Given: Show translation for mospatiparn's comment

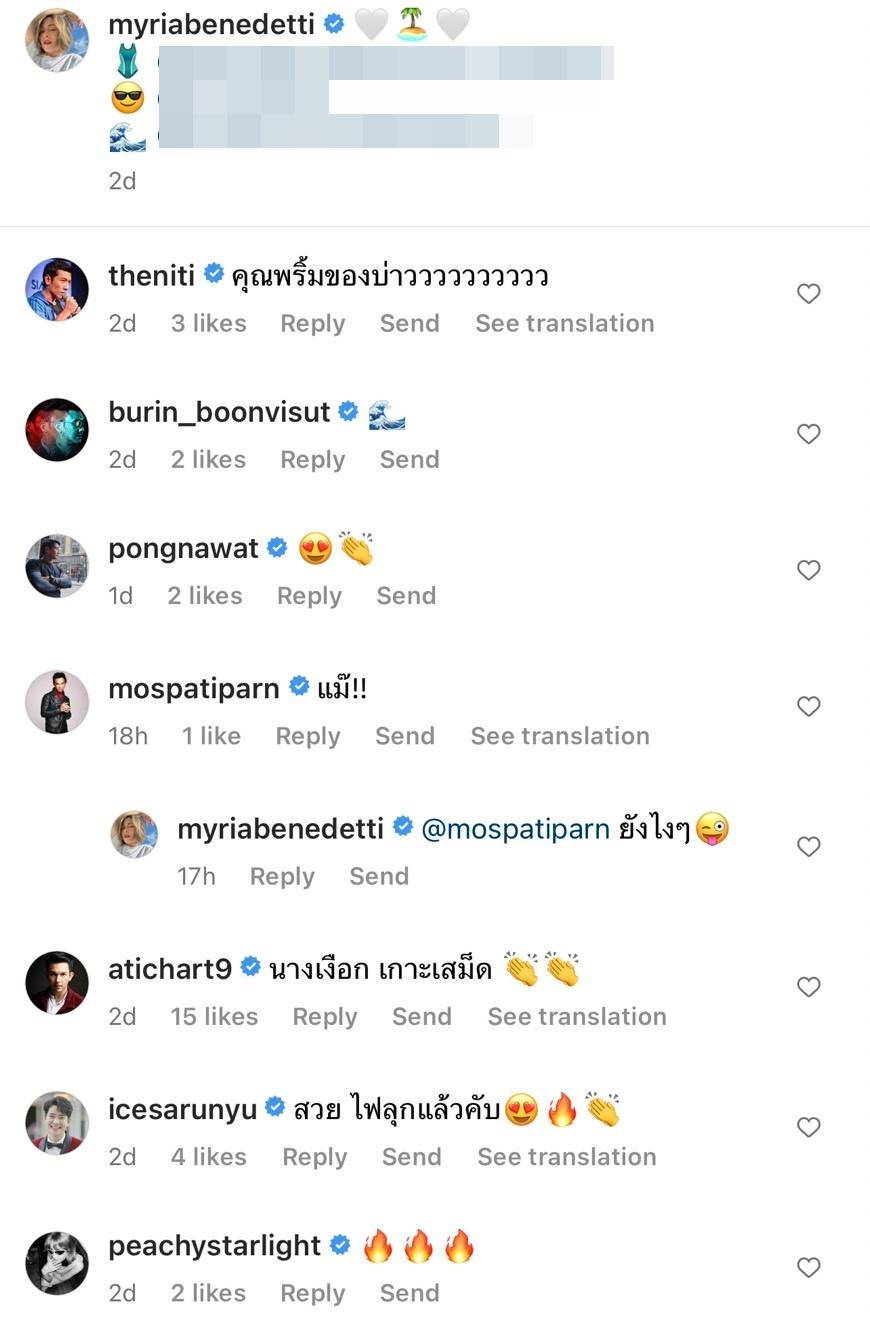Looking at the screenshot, I should coord(560,736).
